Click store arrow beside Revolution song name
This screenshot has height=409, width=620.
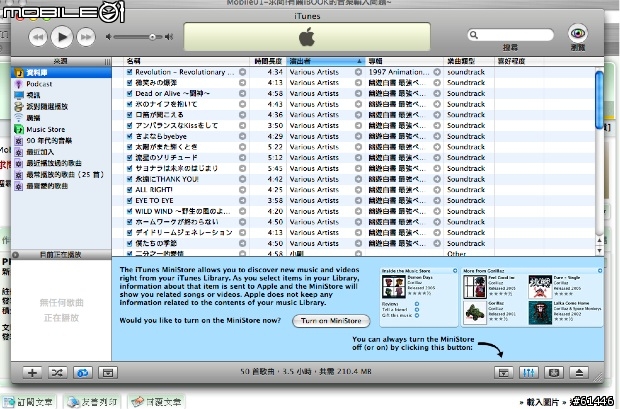242,72
